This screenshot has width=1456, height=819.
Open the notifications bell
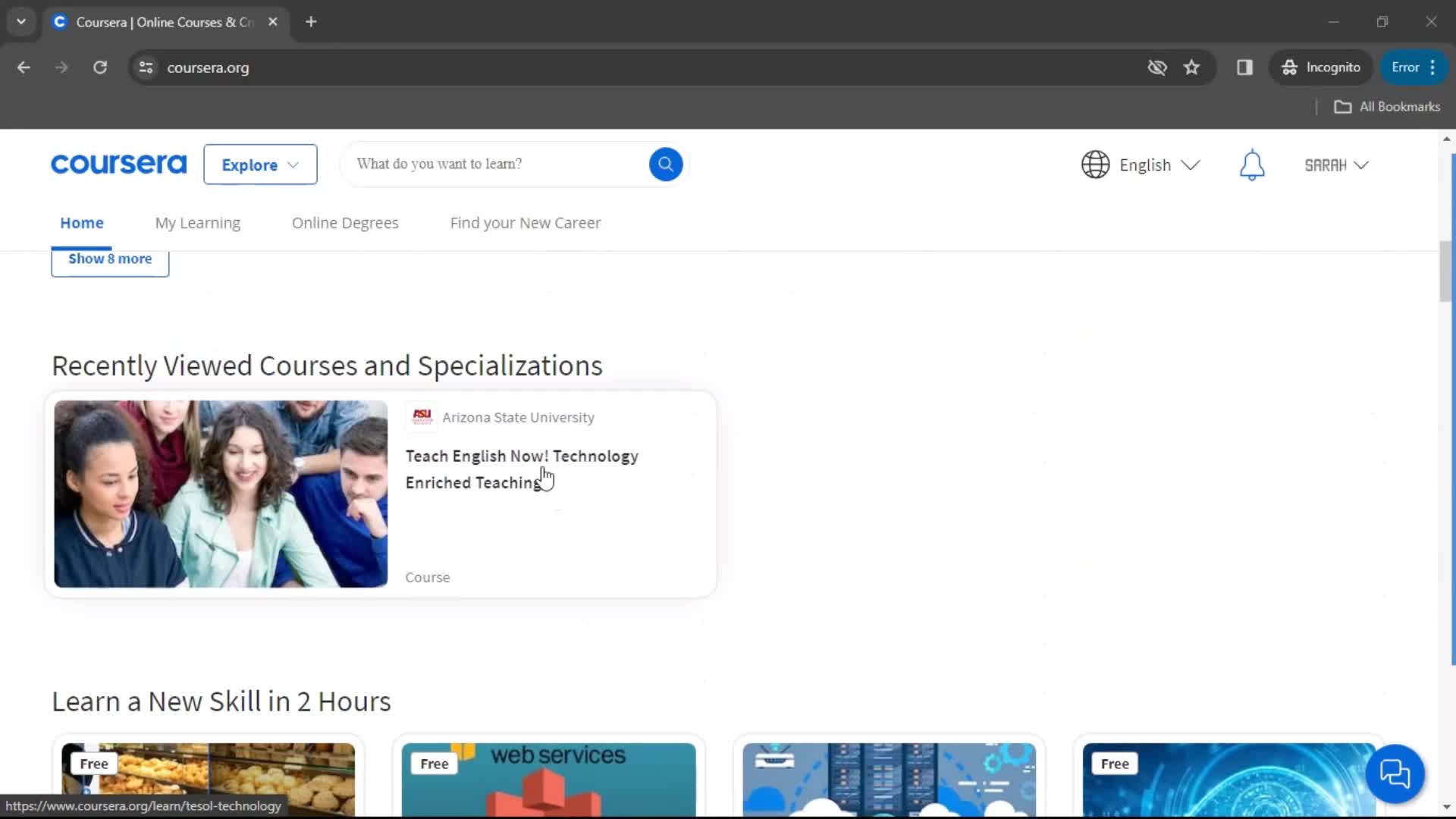tap(1252, 165)
